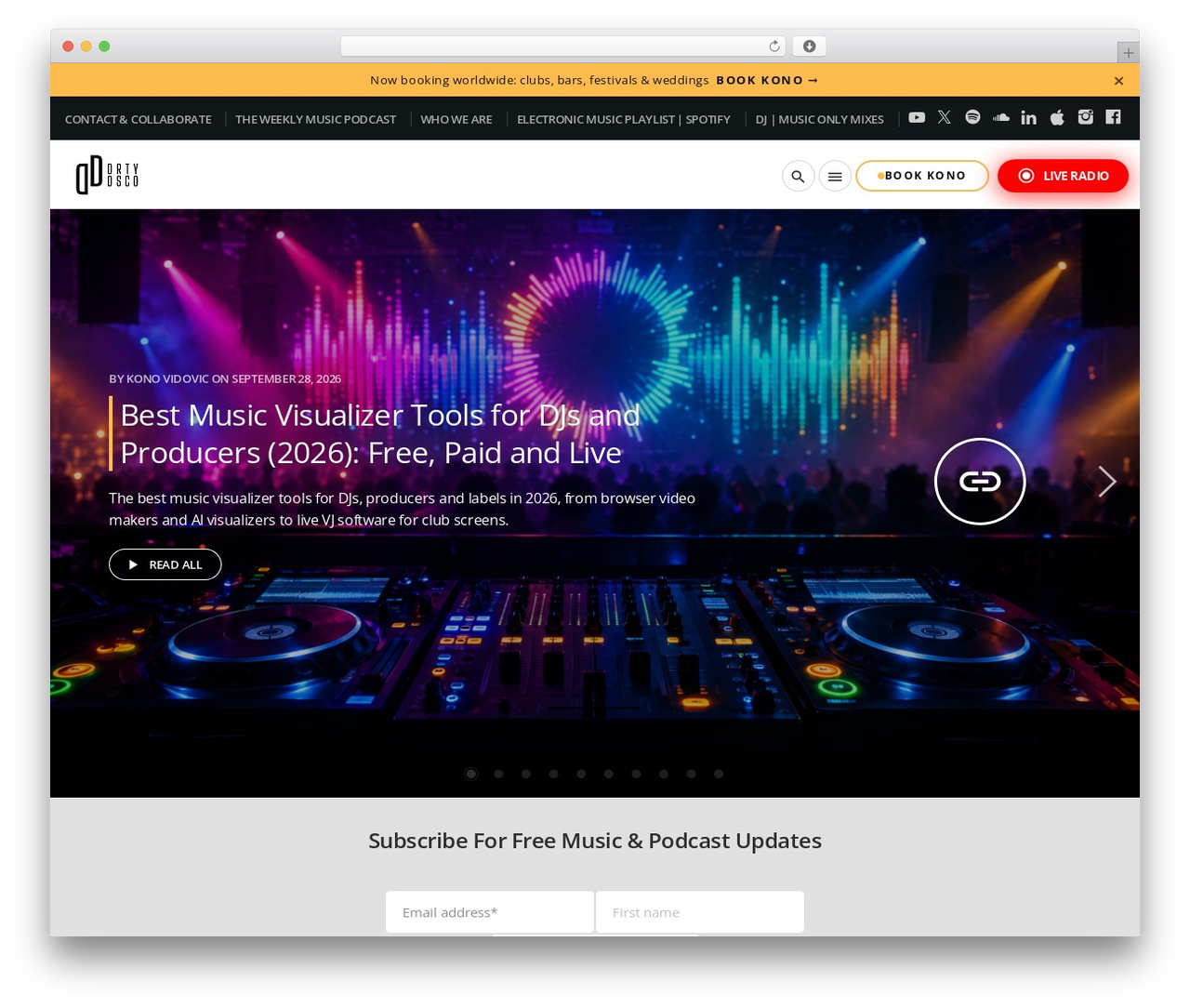
Task: Select the tenth slide dot
Action: [719, 774]
